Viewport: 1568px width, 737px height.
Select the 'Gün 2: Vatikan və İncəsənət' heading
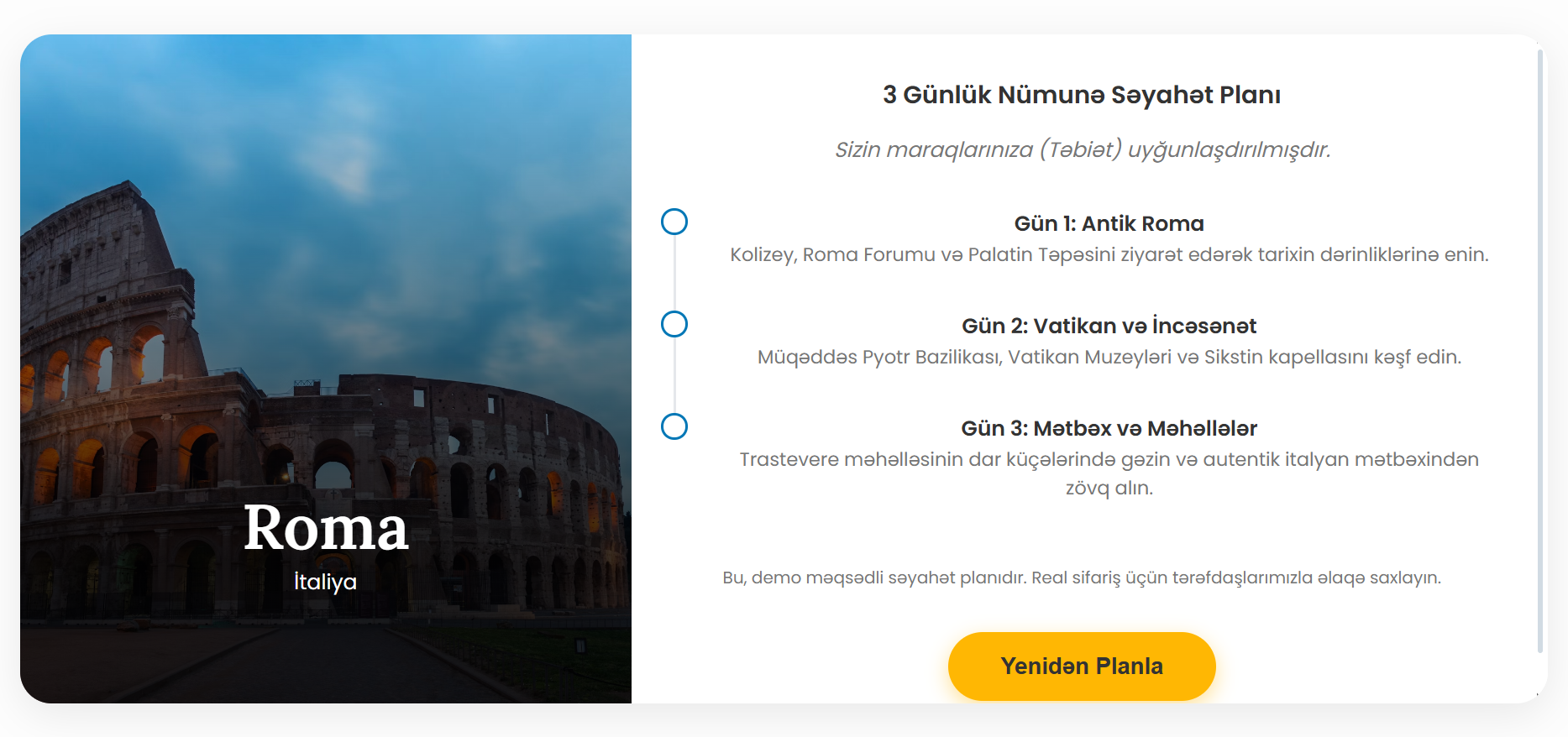coord(1109,326)
